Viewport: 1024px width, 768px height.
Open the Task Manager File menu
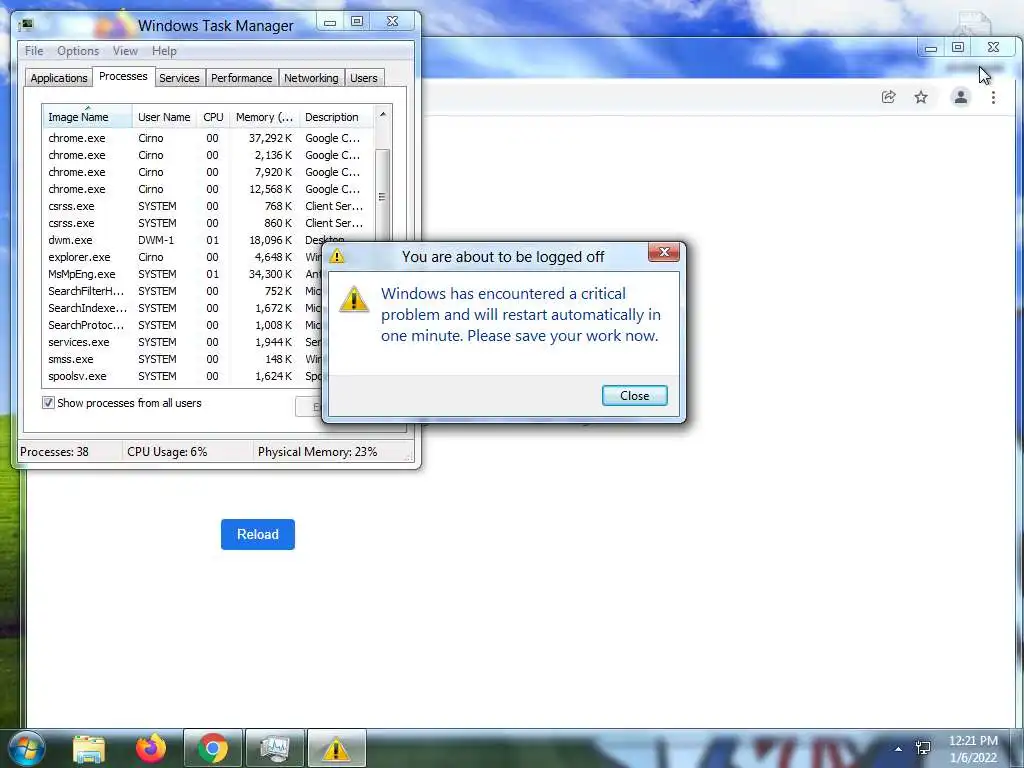coord(34,51)
